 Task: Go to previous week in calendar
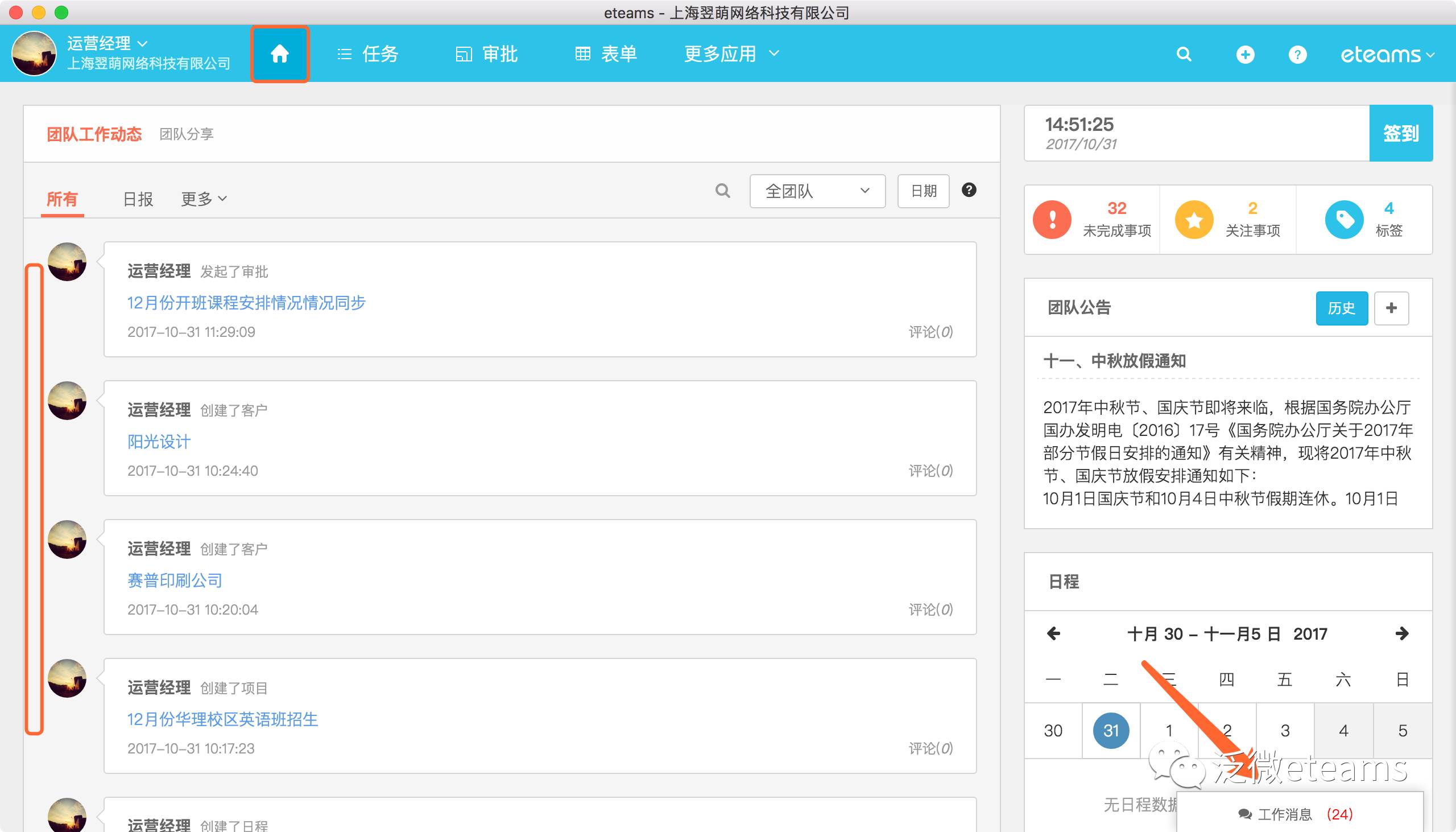click(1053, 633)
